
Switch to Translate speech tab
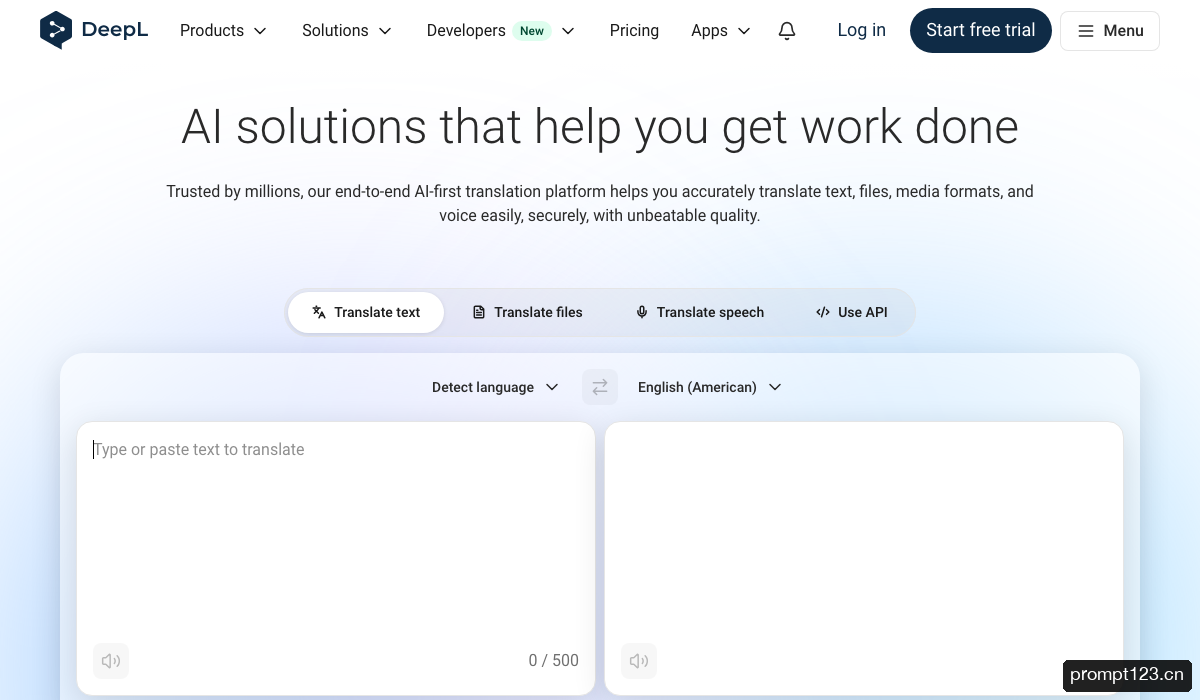tap(700, 312)
